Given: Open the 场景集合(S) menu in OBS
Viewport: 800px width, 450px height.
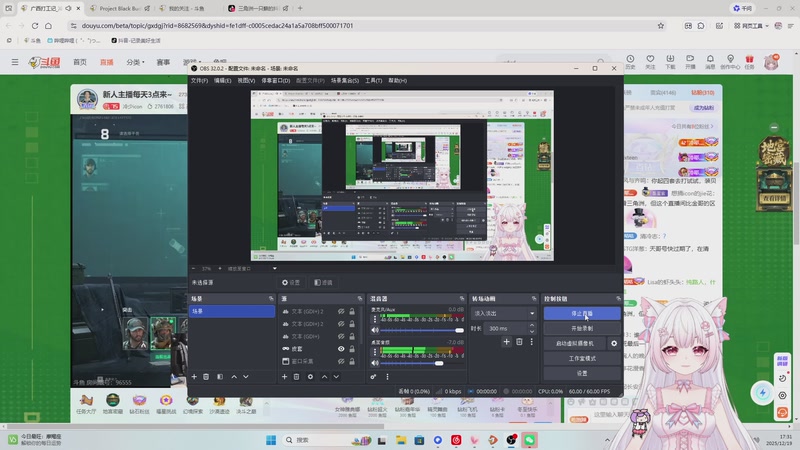Looking at the screenshot, I should 345,81.
